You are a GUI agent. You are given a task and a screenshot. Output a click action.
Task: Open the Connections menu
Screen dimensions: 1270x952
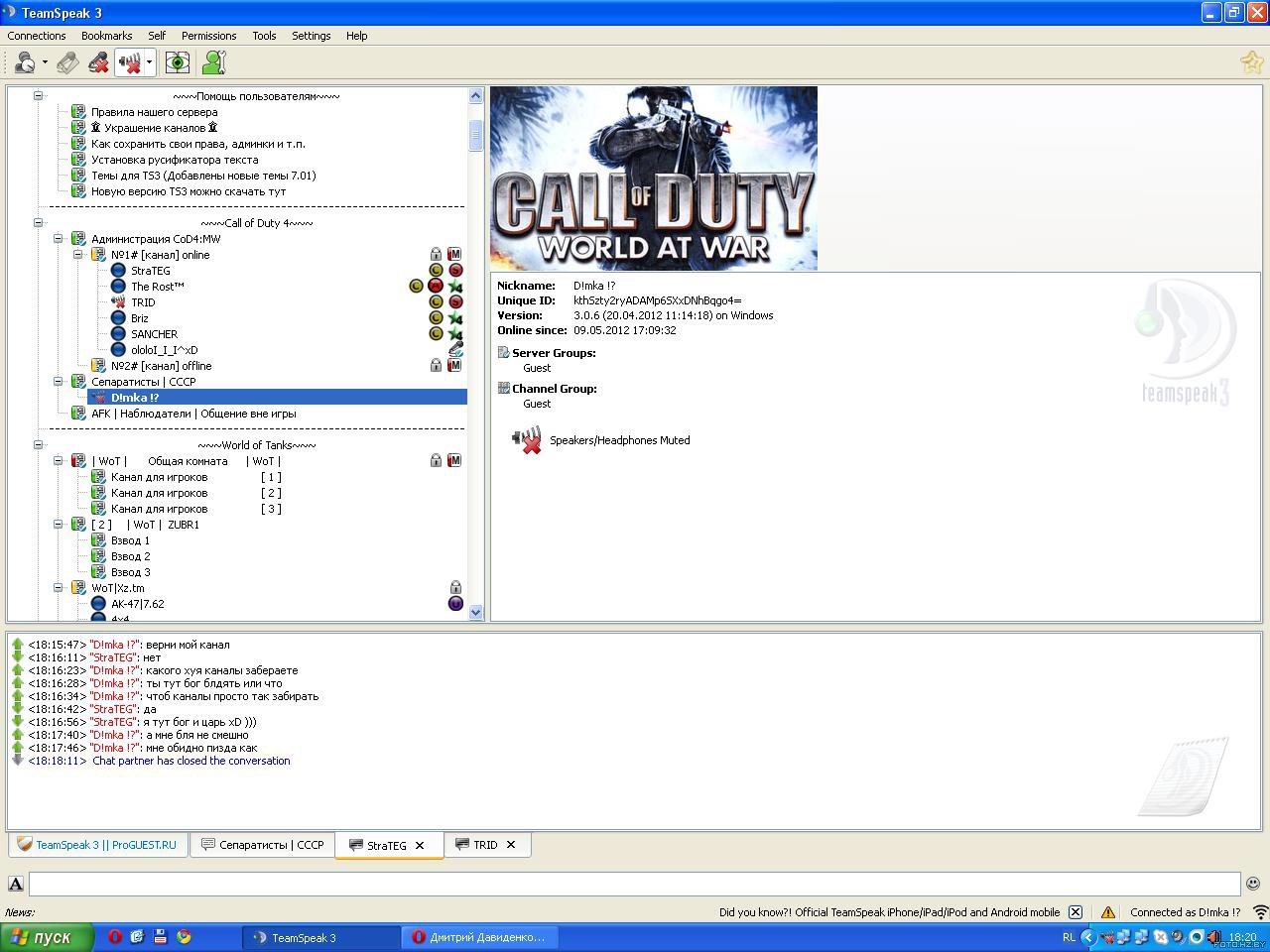[37, 36]
